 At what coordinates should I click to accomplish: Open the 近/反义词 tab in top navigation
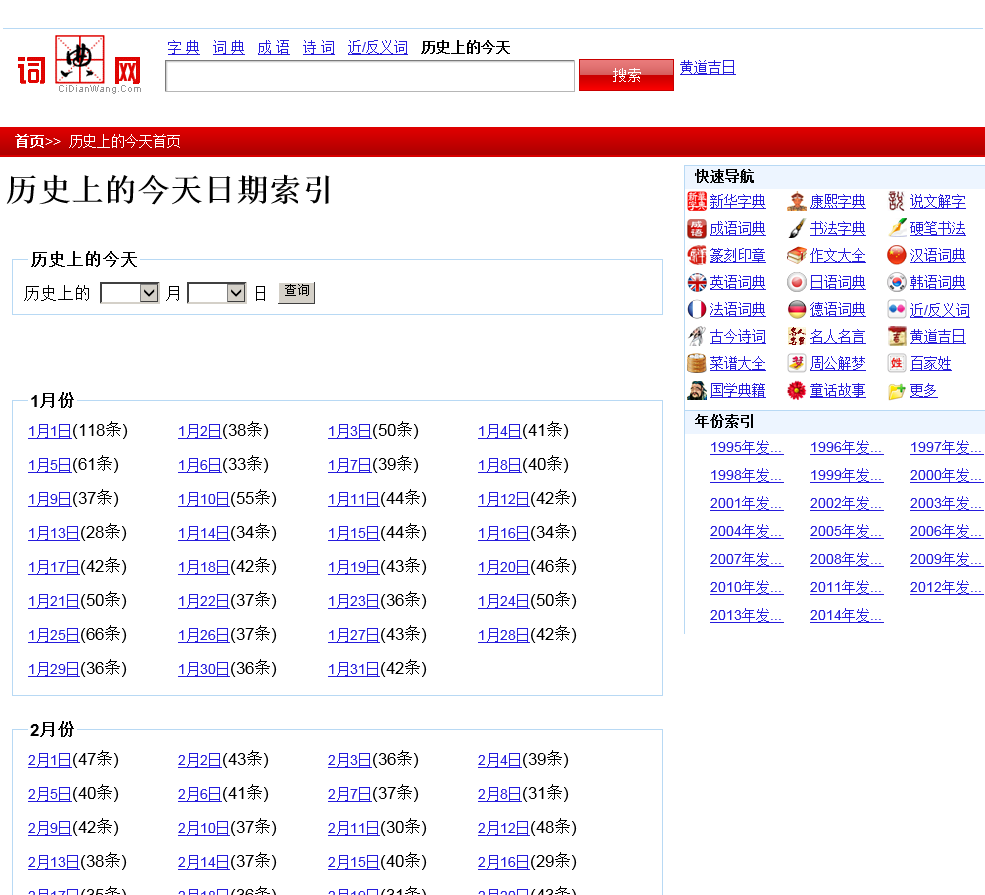pos(378,48)
